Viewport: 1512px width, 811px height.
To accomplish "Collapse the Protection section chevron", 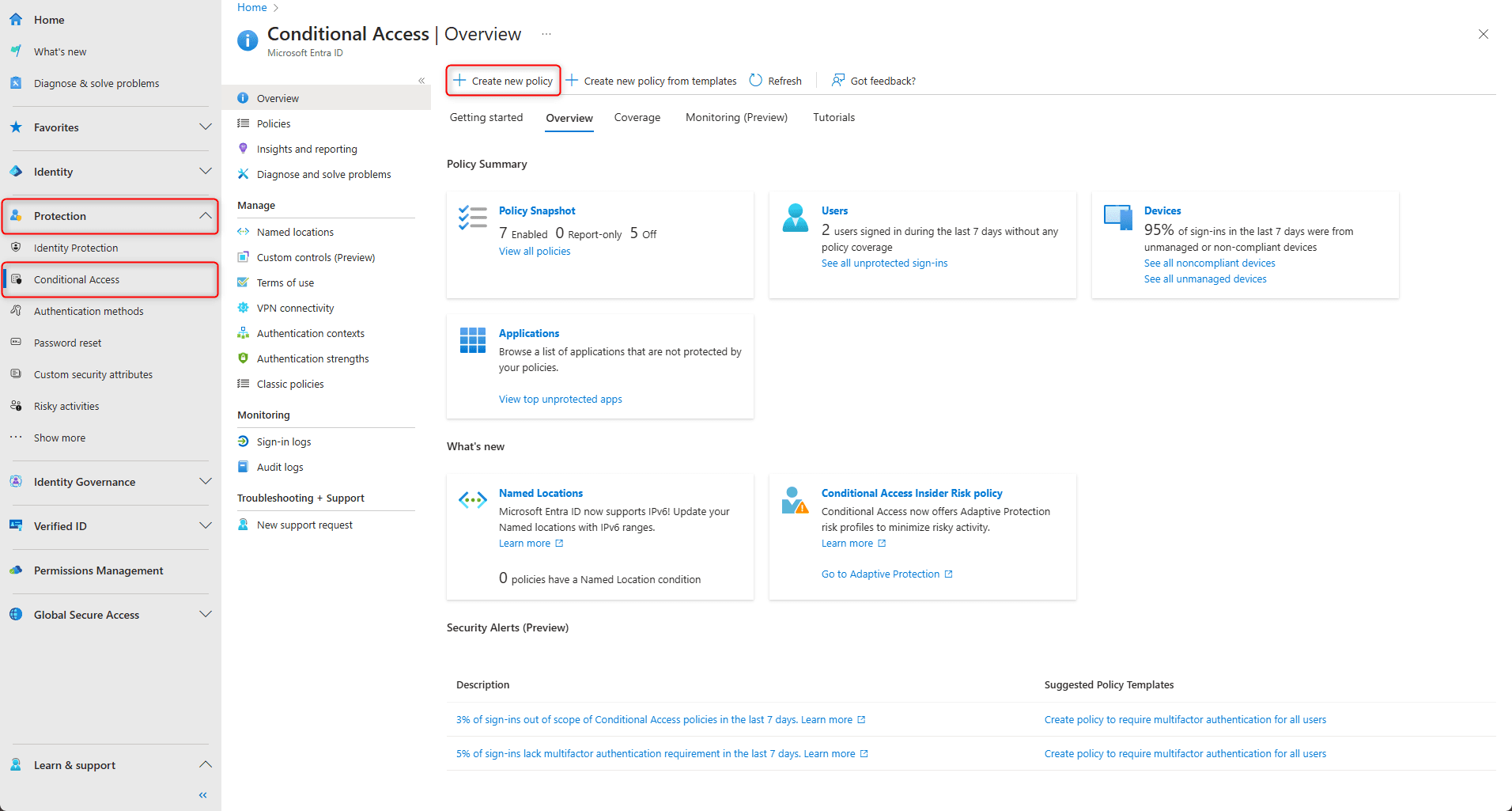I will pos(206,216).
